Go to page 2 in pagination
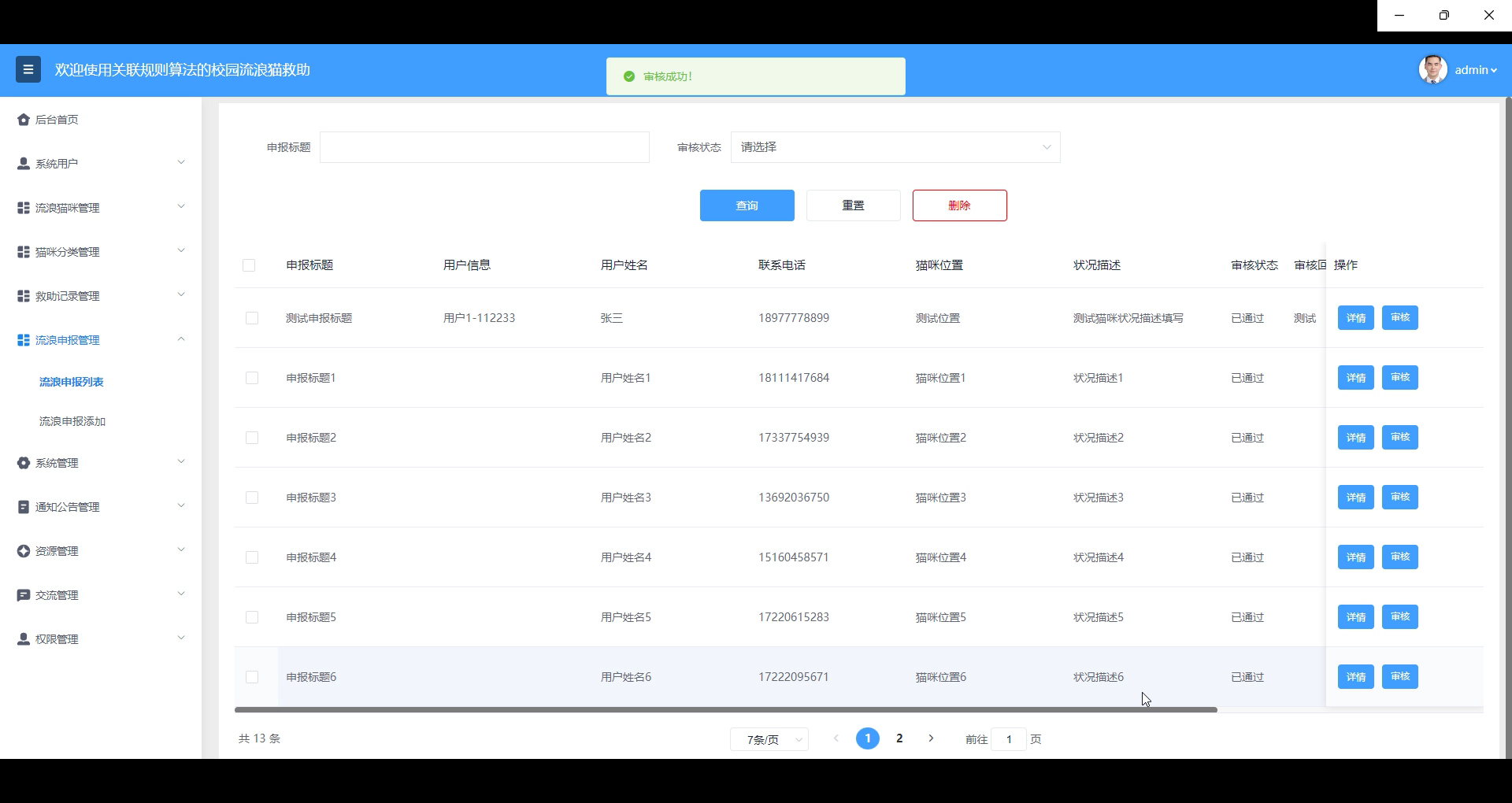Viewport: 1512px width, 803px height. [x=899, y=738]
